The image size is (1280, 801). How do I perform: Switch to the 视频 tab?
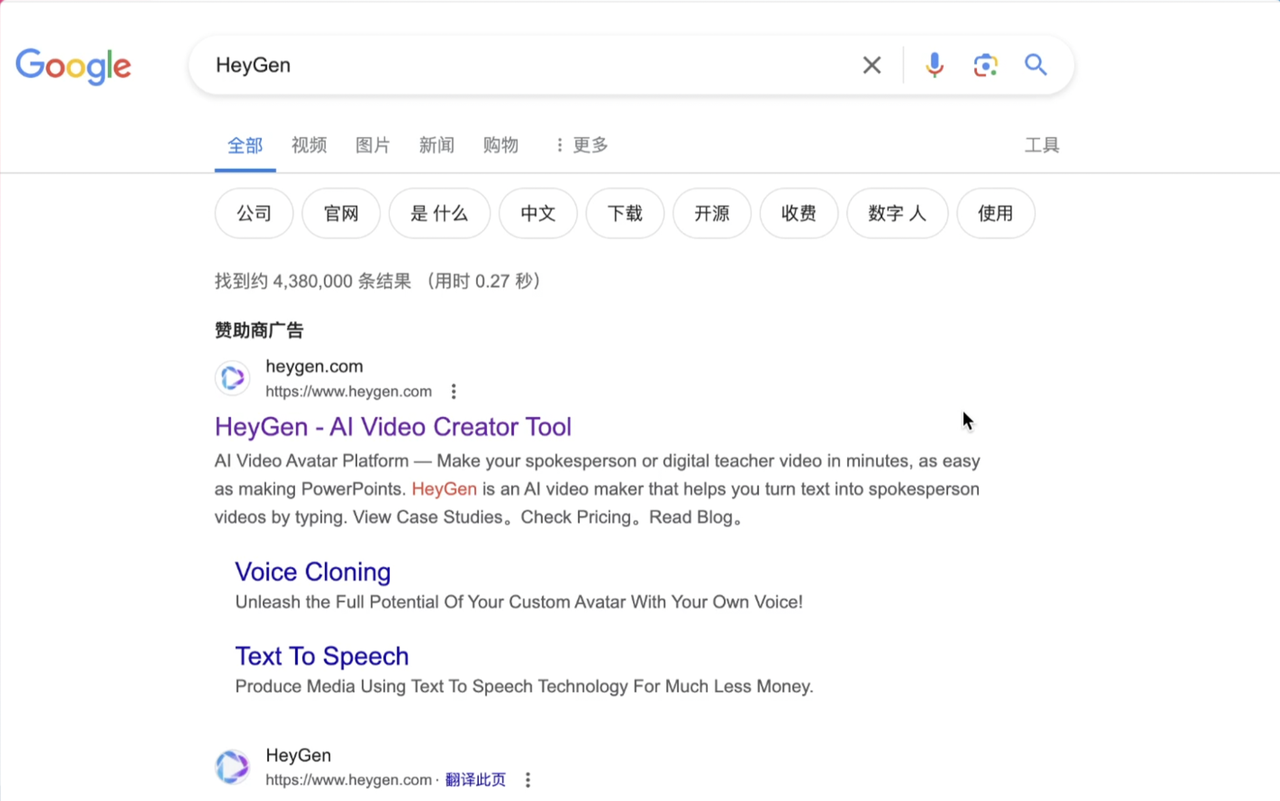coord(309,145)
